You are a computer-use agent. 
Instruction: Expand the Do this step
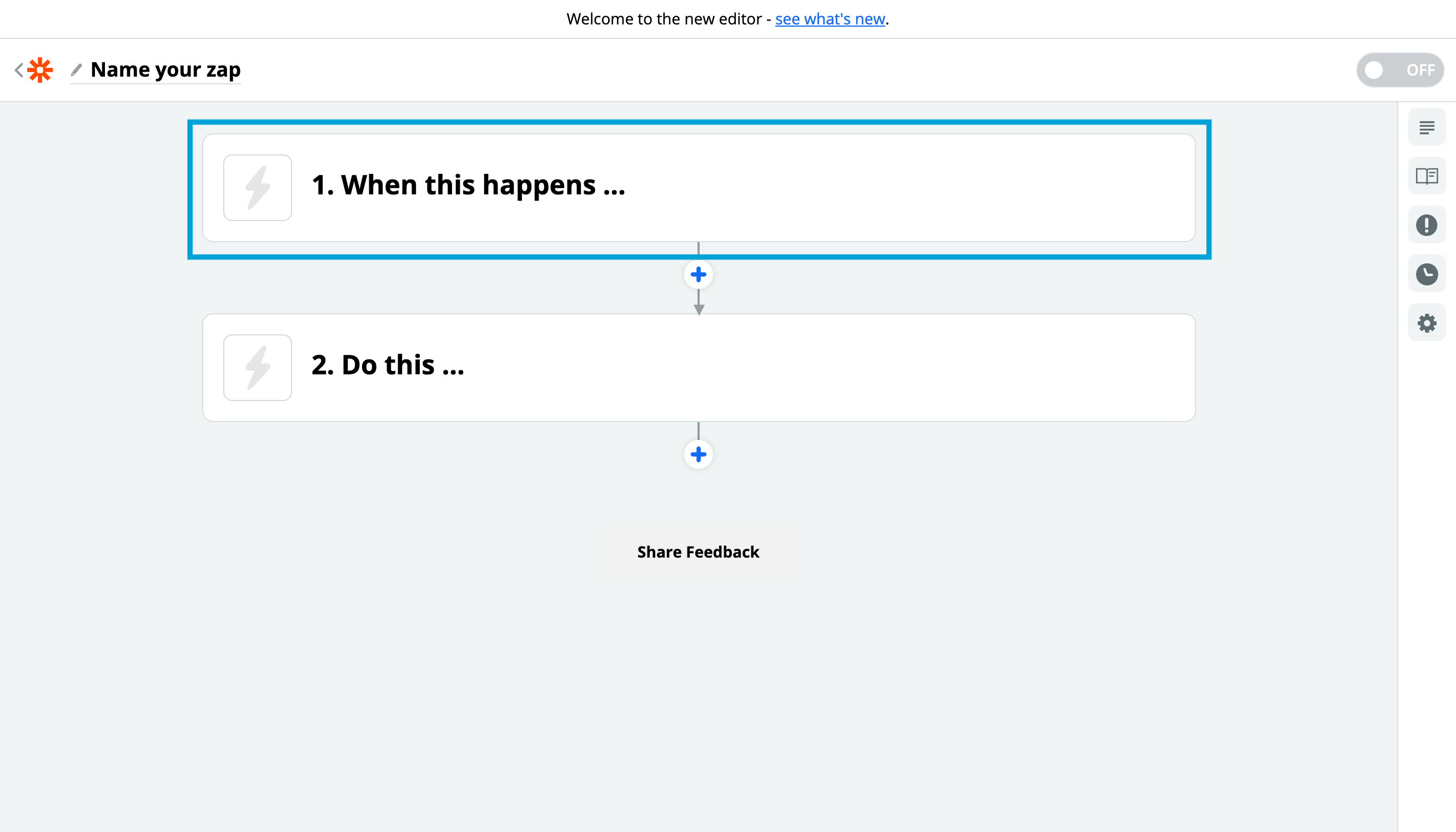857,368
